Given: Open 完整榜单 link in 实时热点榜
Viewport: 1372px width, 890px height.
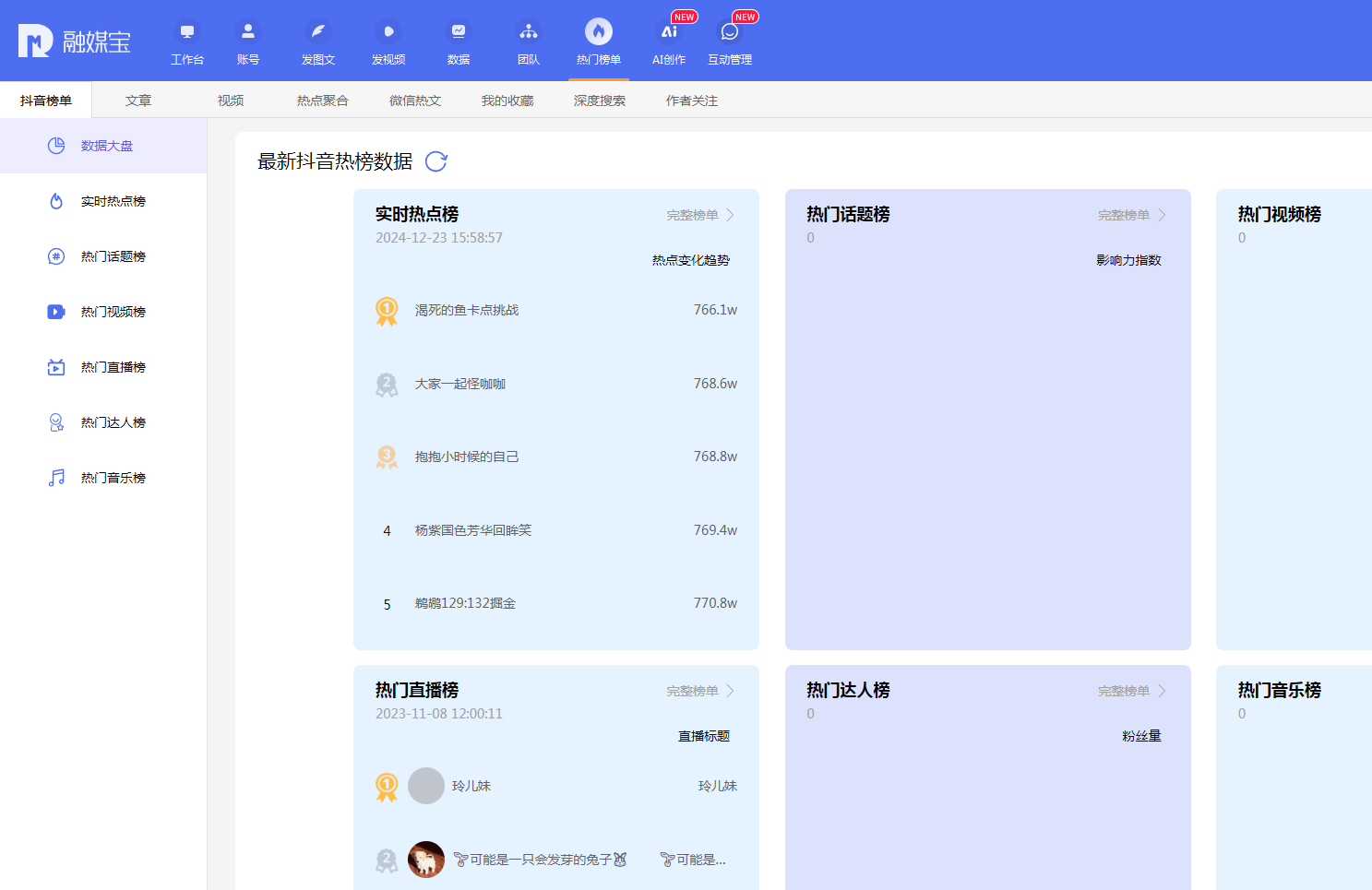Looking at the screenshot, I should point(693,215).
